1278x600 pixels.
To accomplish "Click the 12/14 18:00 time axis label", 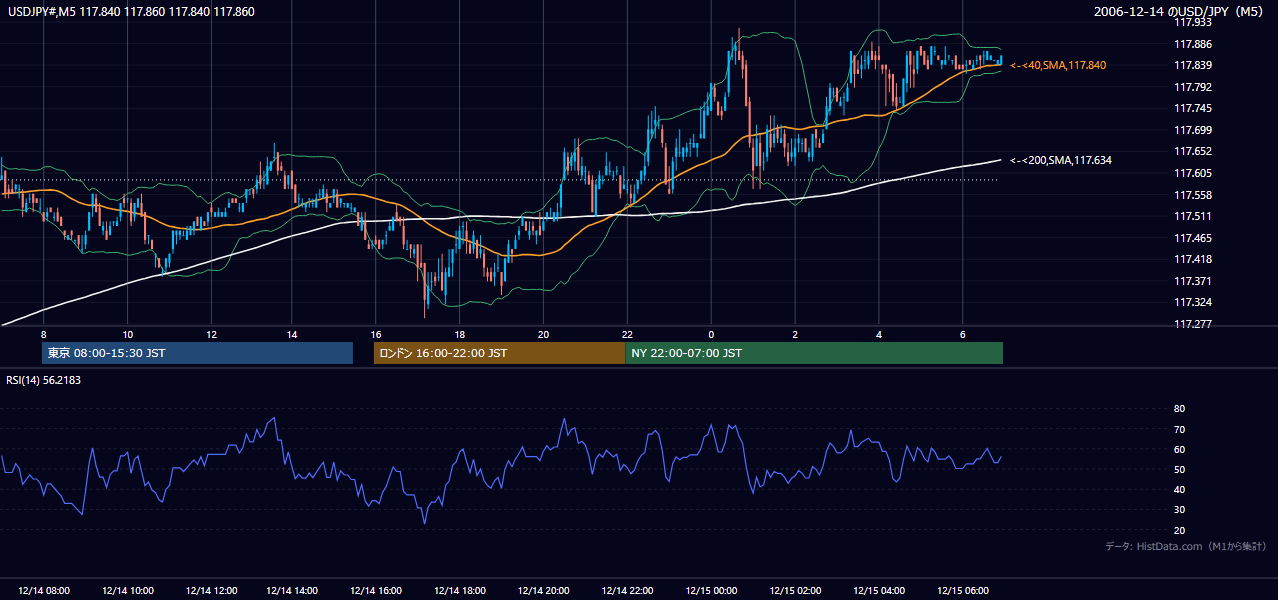I will tap(459, 591).
